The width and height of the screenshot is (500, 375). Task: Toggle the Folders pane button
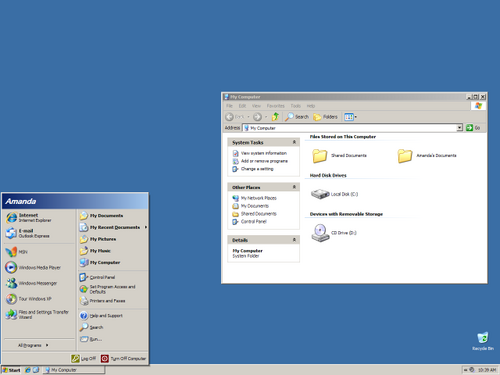325,117
